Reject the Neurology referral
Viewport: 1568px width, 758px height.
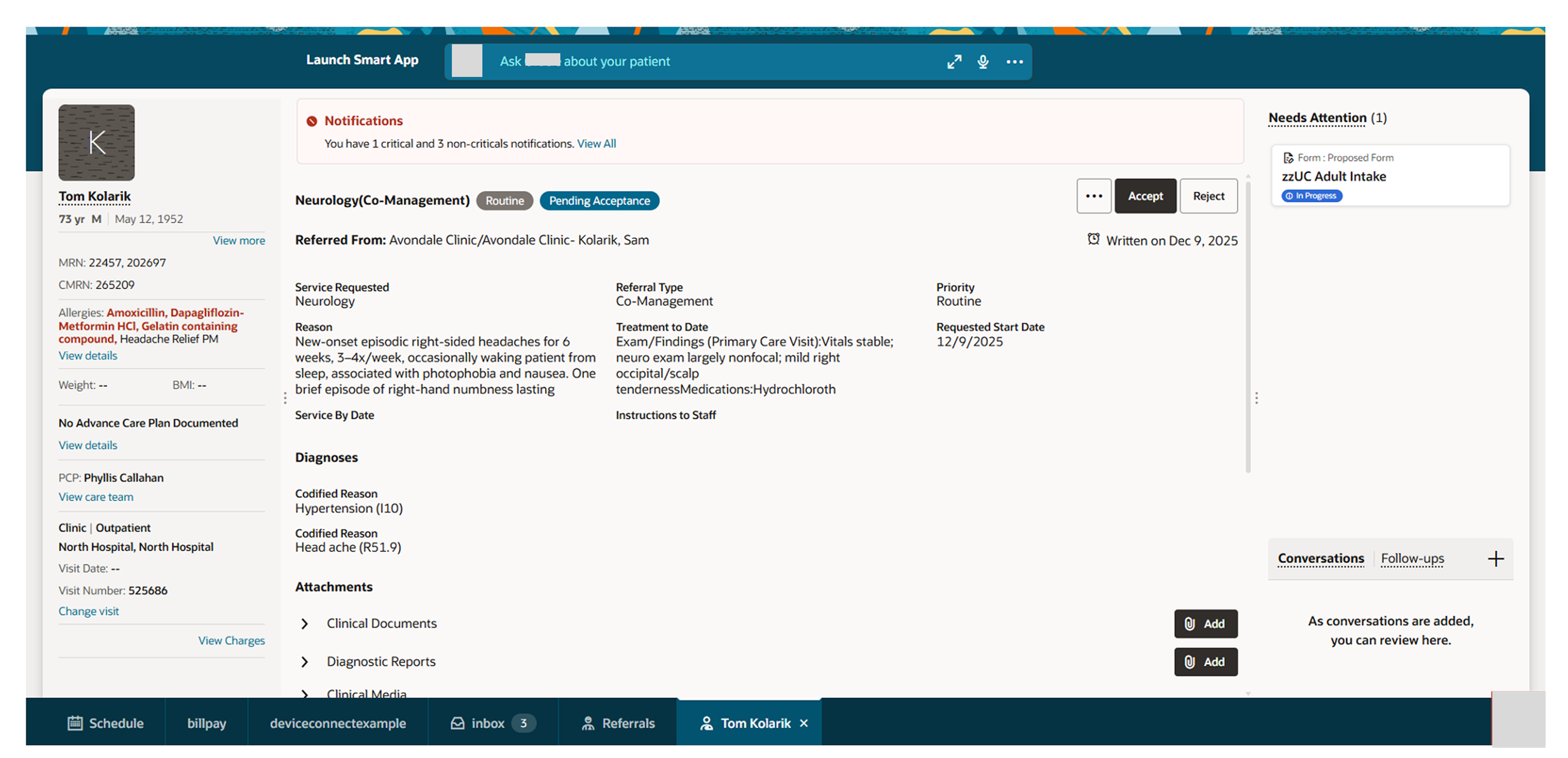(1209, 196)
